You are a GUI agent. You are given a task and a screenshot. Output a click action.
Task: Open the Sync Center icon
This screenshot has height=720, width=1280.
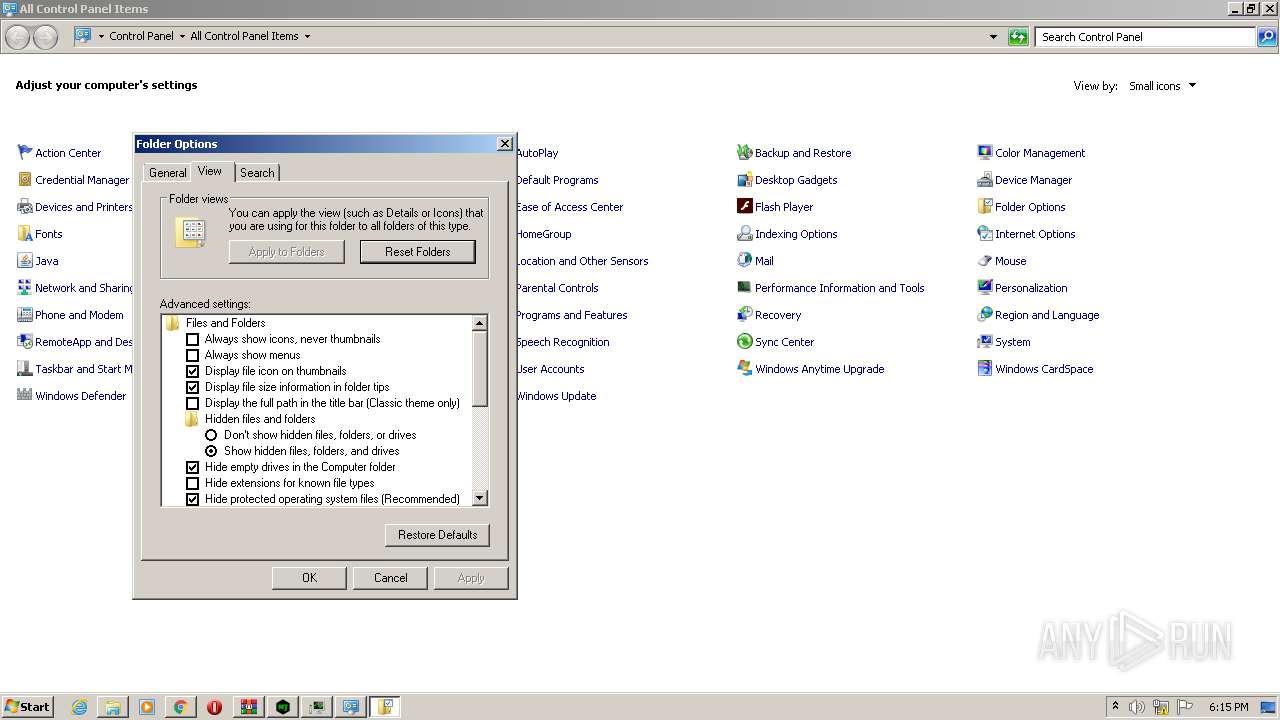click(x=744, y=341)
